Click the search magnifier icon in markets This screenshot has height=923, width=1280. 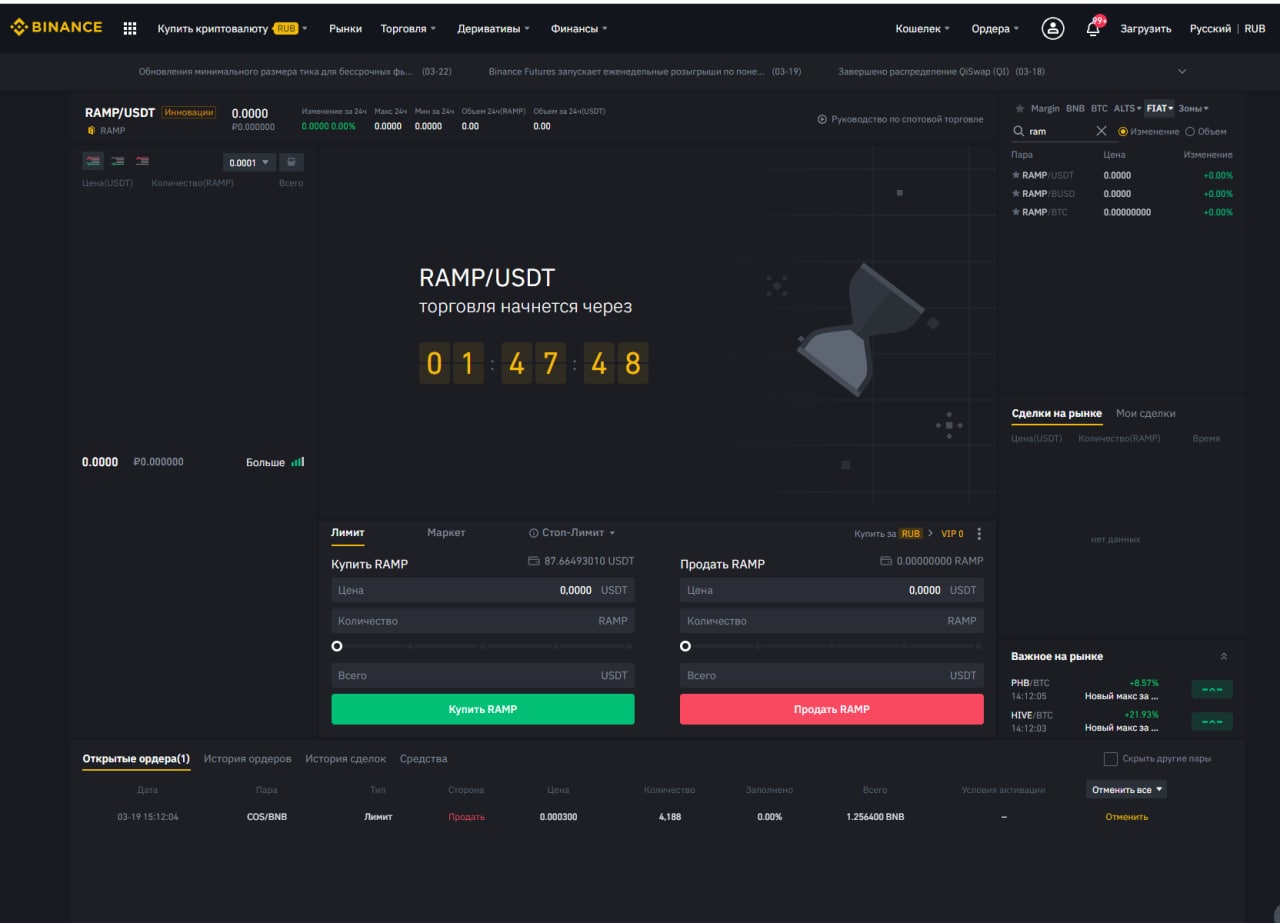[x=1019, y=131]
